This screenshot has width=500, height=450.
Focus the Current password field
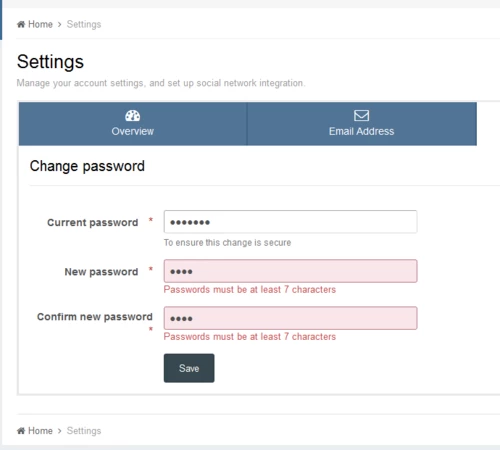pyautogui.click(x=290, y=222)
